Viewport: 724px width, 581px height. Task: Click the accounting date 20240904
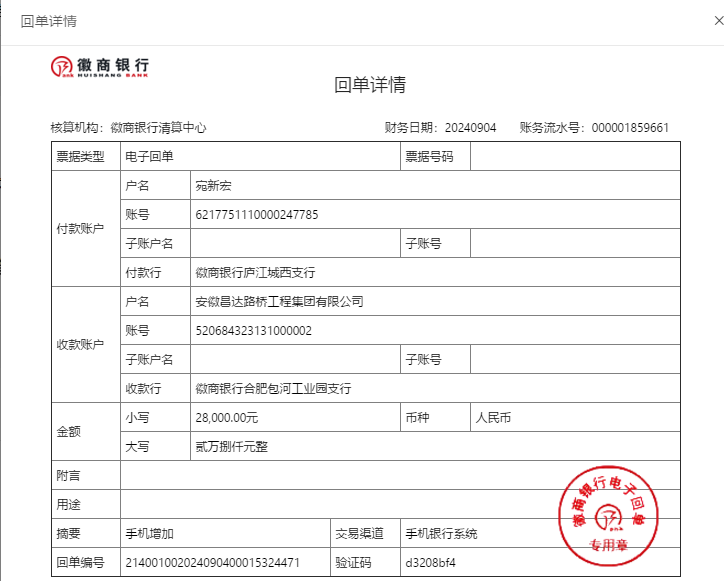(x=470, y=128)
